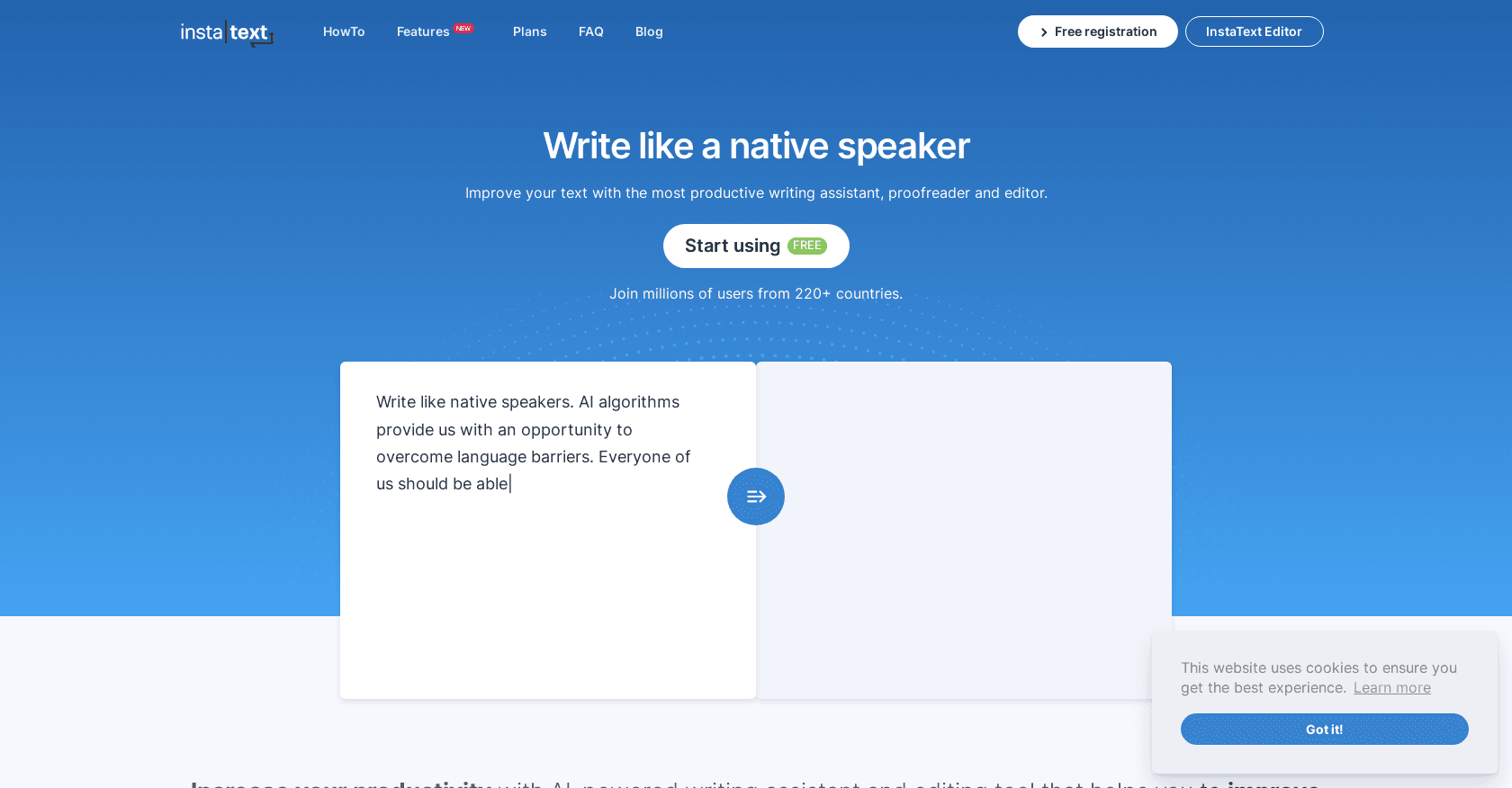Viewport: 1512px width, 788px height.
Task: Click the cookie notice message text
Action: pyautogui.click(x=1319, y=677)
